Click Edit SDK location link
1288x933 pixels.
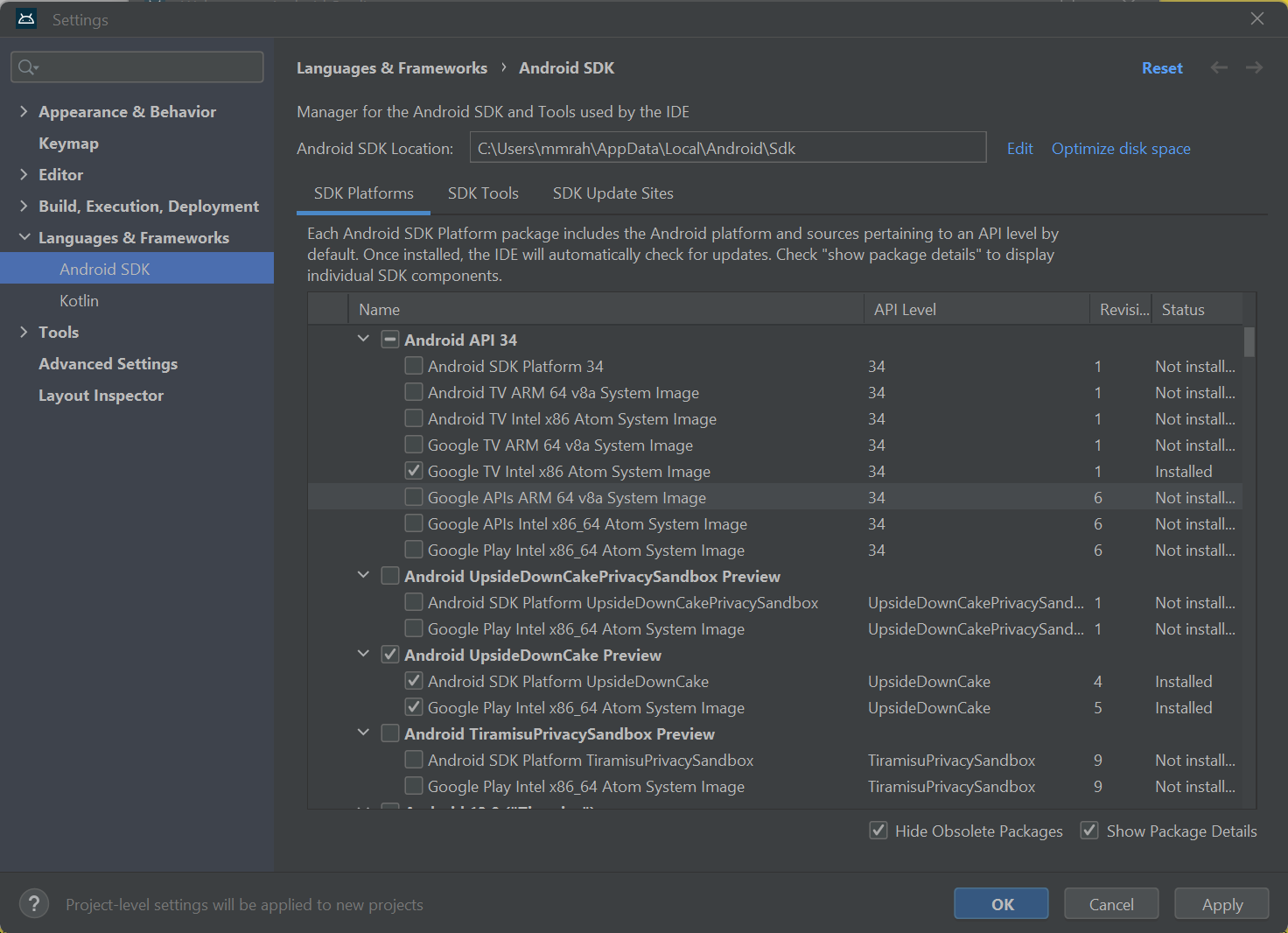pos(1019,149)
